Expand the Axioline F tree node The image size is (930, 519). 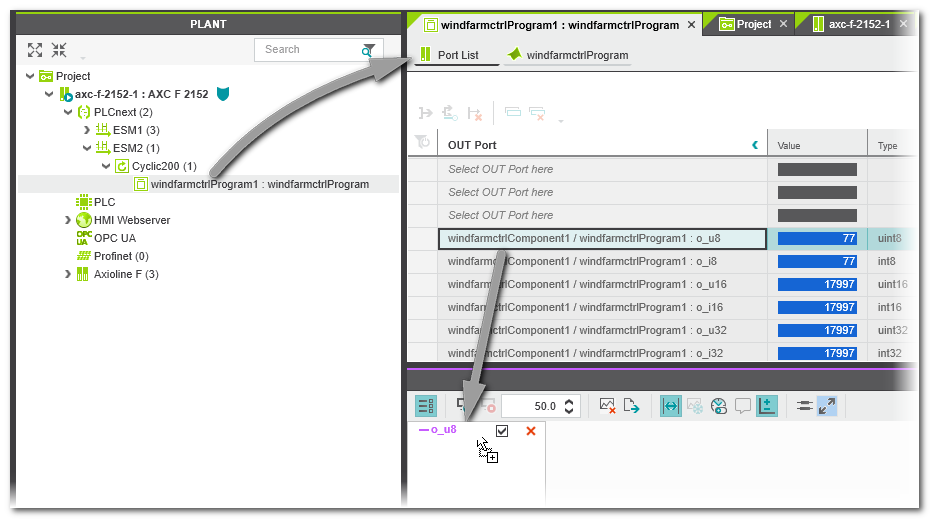(67, 274)
